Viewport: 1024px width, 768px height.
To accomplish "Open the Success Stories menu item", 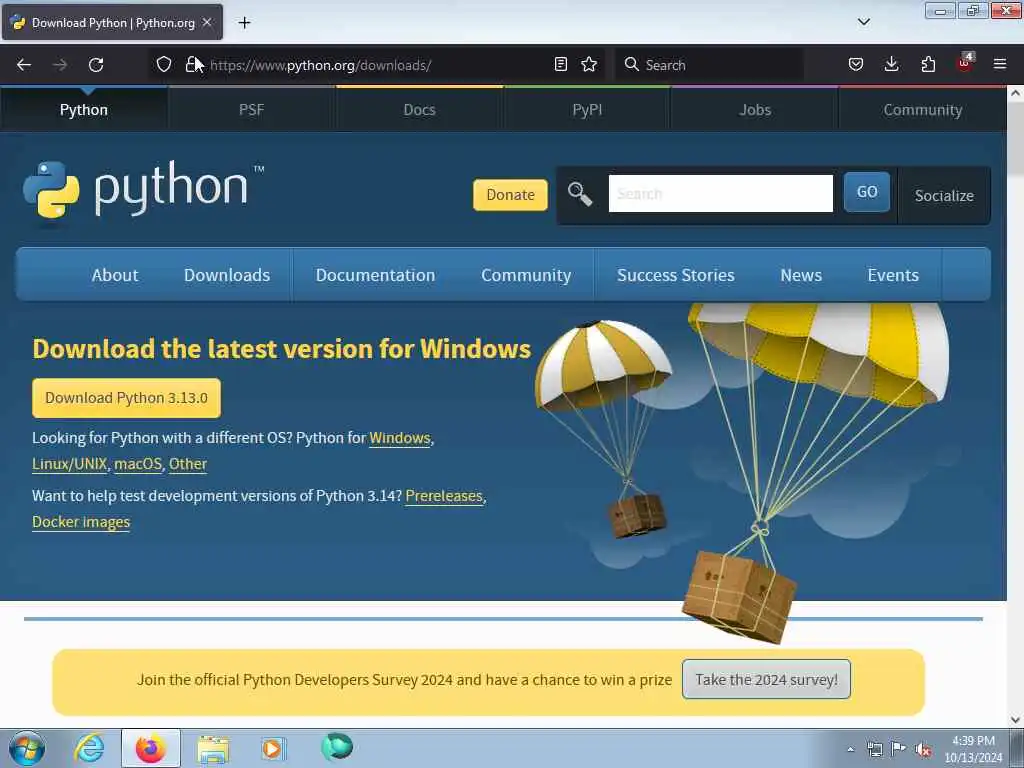I will (676, 275).
